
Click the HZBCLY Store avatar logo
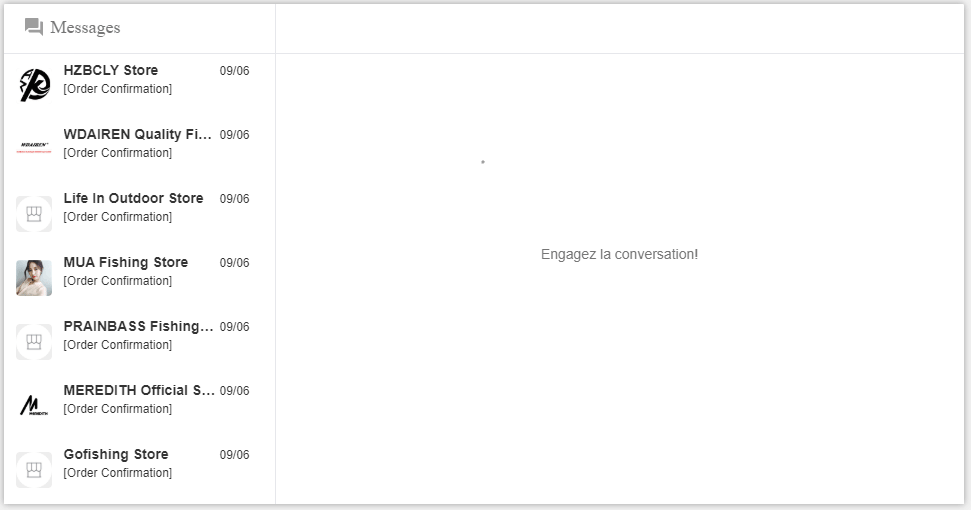click(x=34, y=85)
